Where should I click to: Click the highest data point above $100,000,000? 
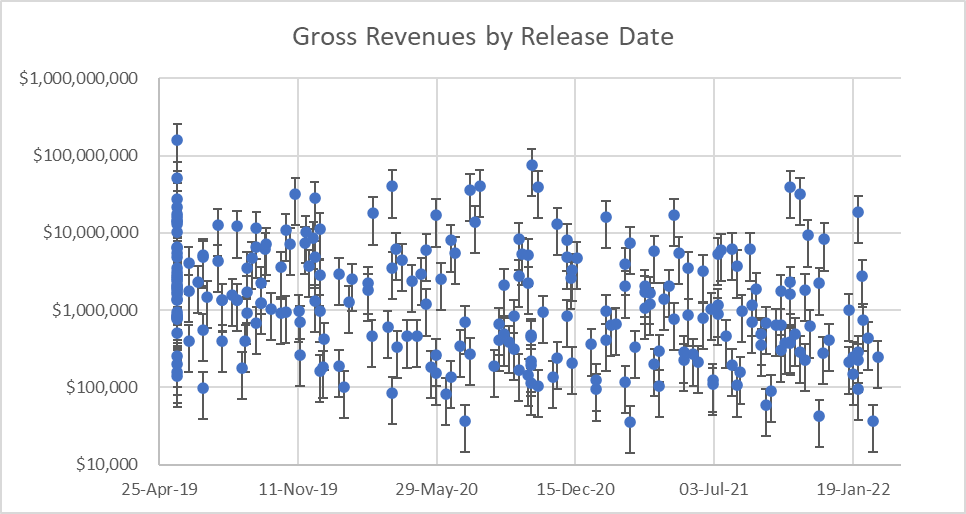[x=177, y=140]
